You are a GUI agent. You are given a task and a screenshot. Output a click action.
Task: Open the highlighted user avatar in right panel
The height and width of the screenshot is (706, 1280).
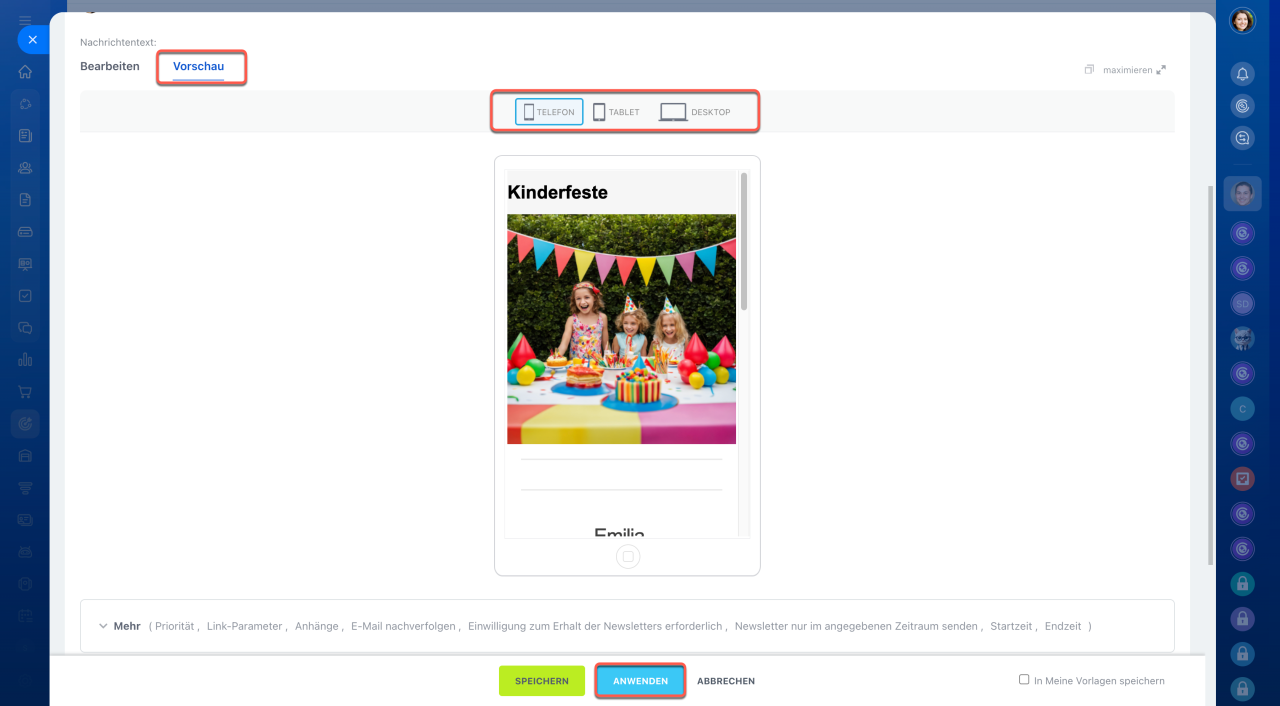pyautogui.click(x=1242, y=194)
